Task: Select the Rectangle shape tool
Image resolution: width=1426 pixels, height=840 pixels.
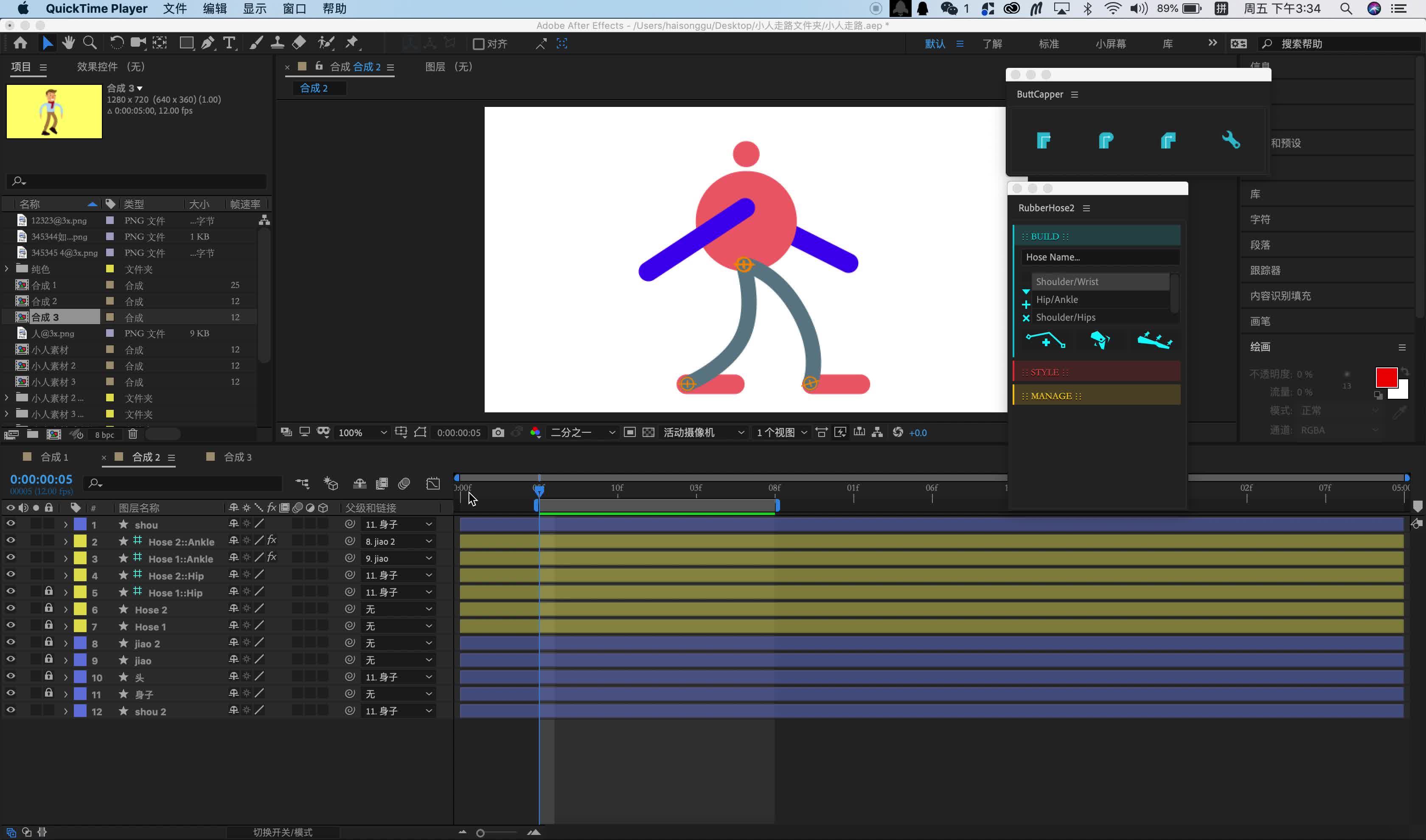Action: click(x=186, y=43)
